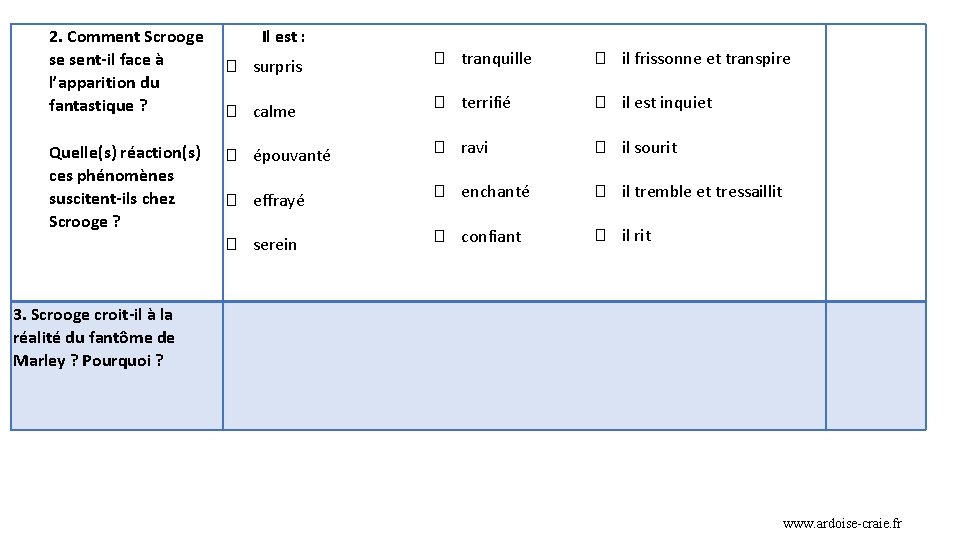Check the 'tranquille' checkbox
Image resolution: width=960 pixels, height=540 pixels.
coord(440,58)
